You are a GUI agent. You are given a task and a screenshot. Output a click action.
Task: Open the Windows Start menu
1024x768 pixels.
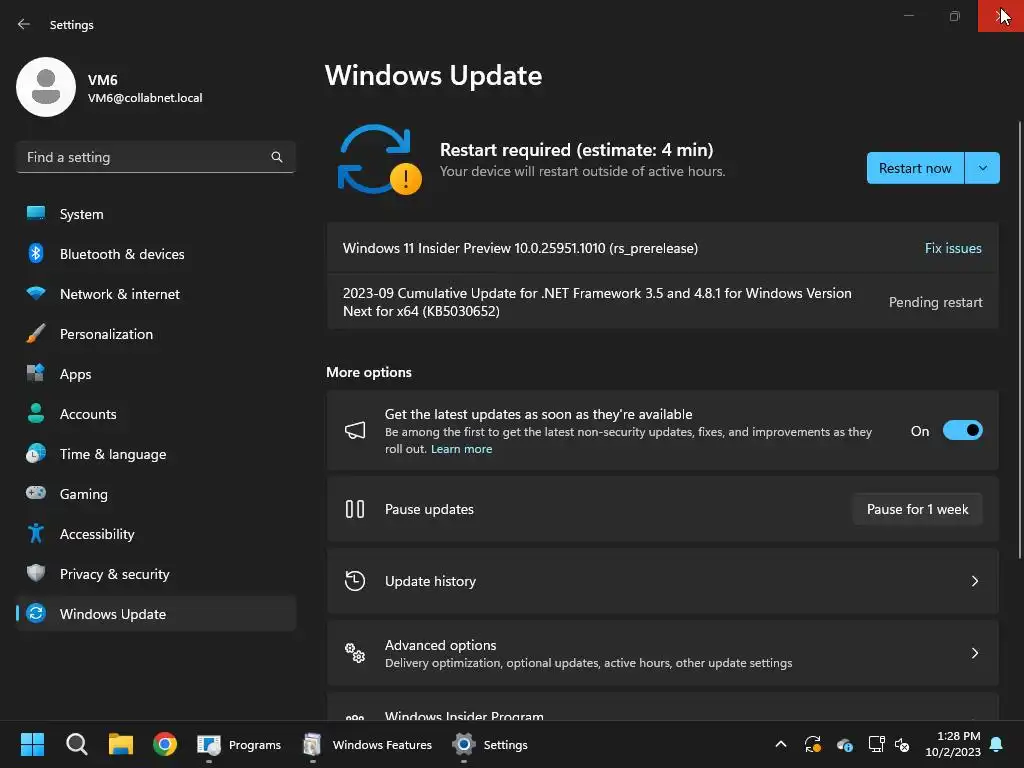pos(32,744)
